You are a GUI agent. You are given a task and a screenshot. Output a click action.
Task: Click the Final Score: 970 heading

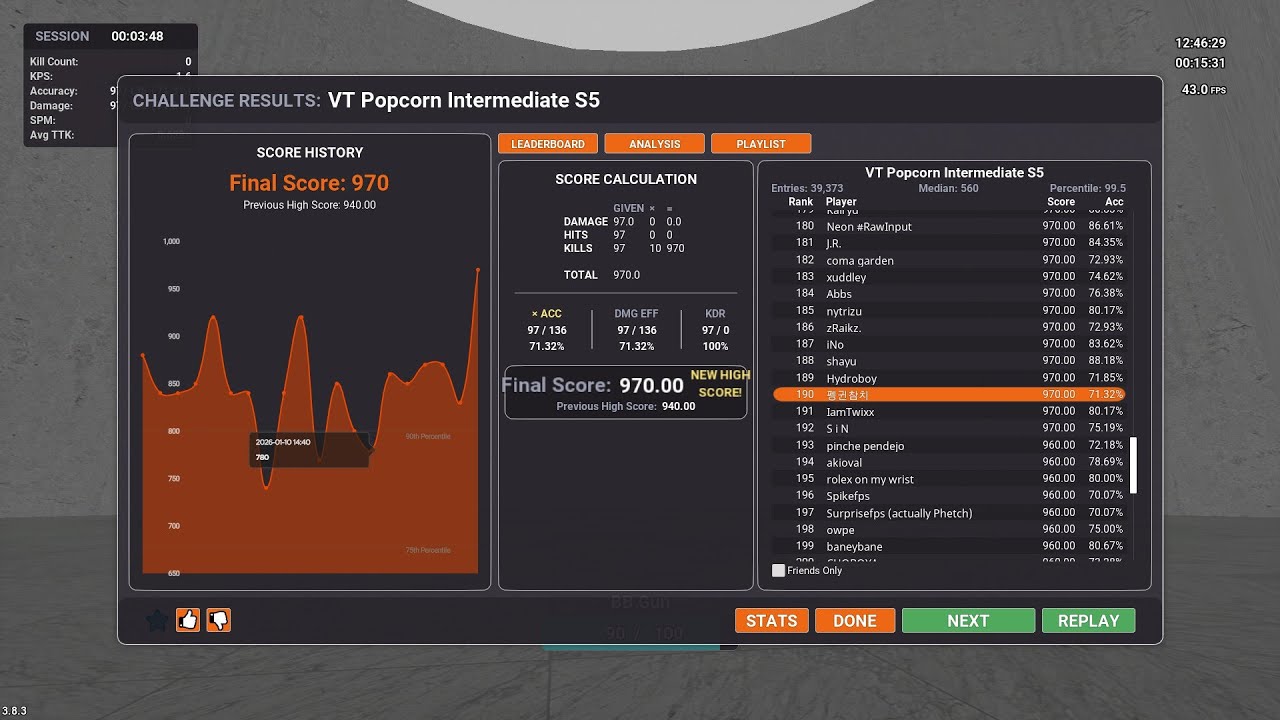coord(309,183)
